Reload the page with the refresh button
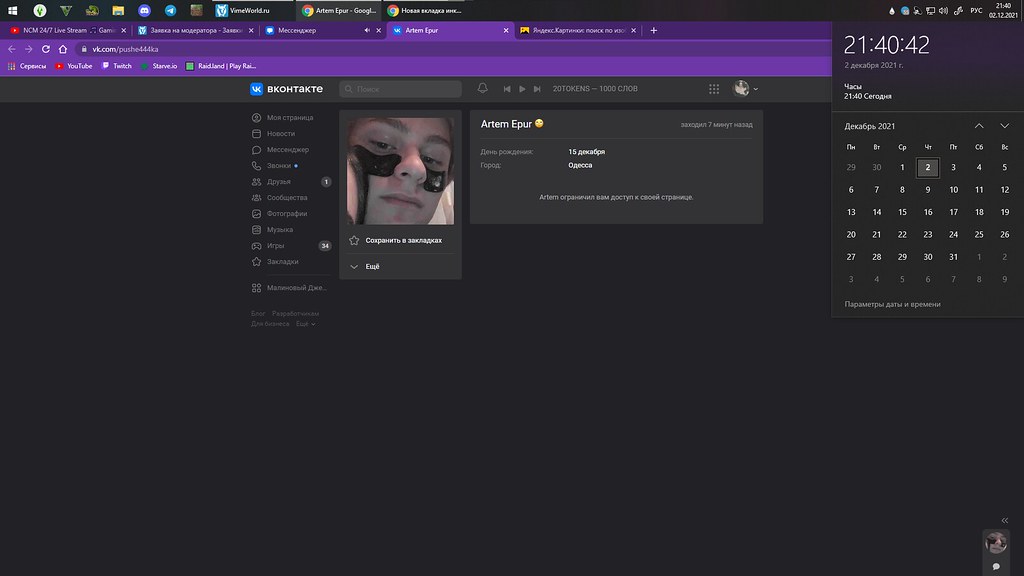This screenshot has height=576, width=1024. tap(46, 49)
